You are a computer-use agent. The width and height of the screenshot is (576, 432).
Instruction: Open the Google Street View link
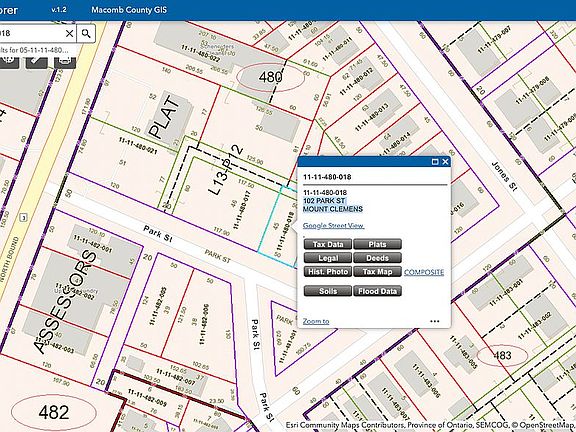tap(334, 226)
